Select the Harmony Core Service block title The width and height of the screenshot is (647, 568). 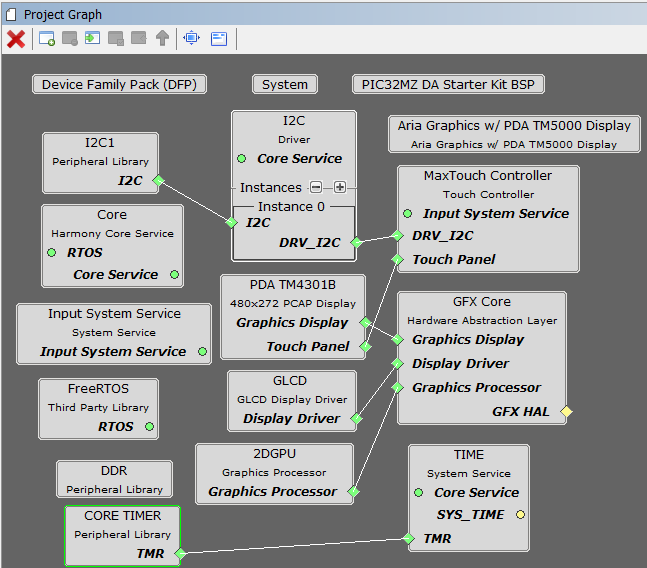(x=112, y=214)
